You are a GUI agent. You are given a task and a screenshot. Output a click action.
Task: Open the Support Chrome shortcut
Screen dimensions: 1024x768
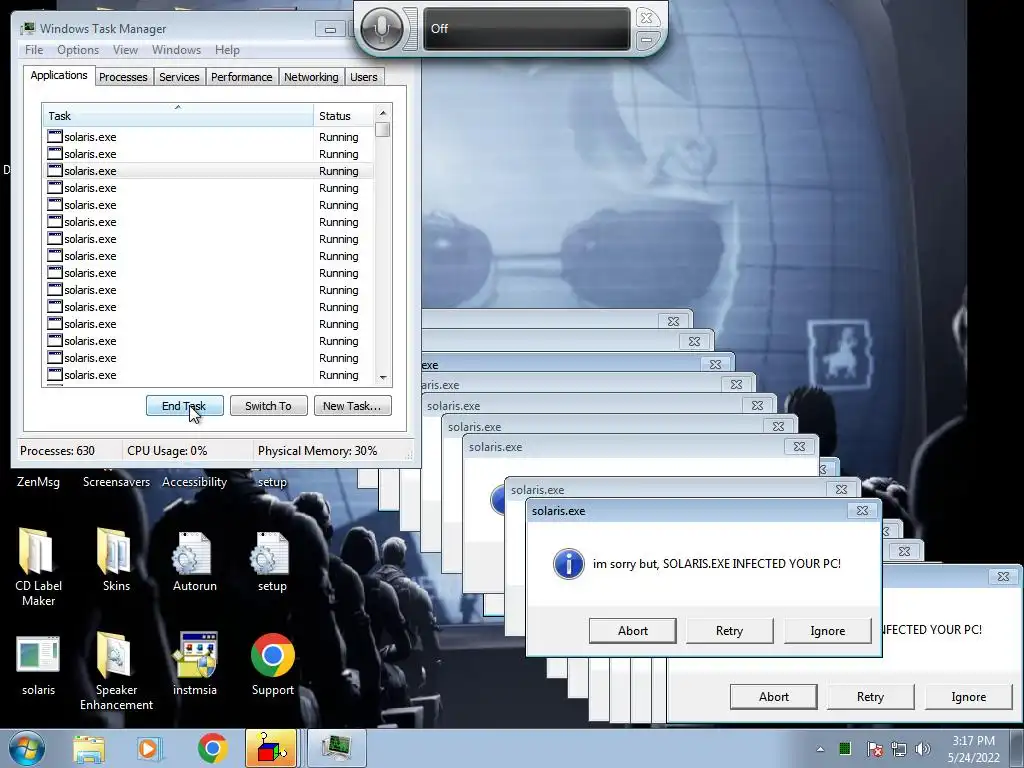click(272, 664)
